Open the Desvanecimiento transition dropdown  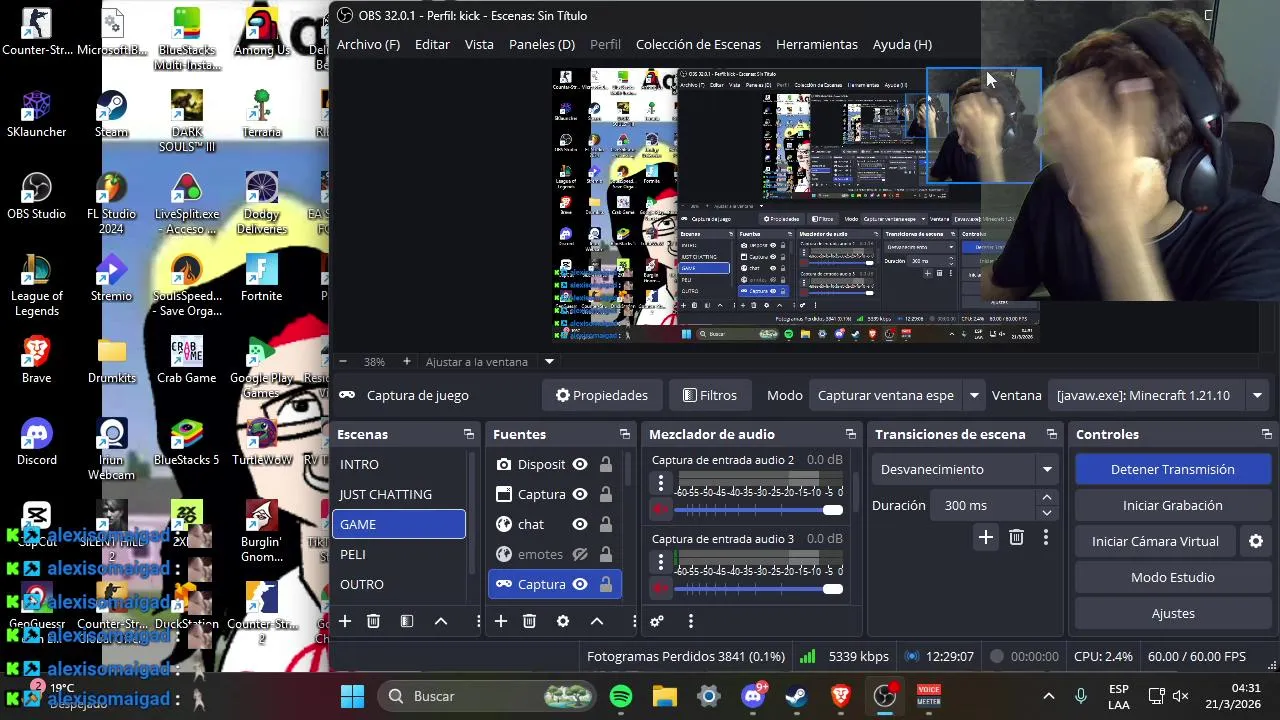tap(965, 469)
